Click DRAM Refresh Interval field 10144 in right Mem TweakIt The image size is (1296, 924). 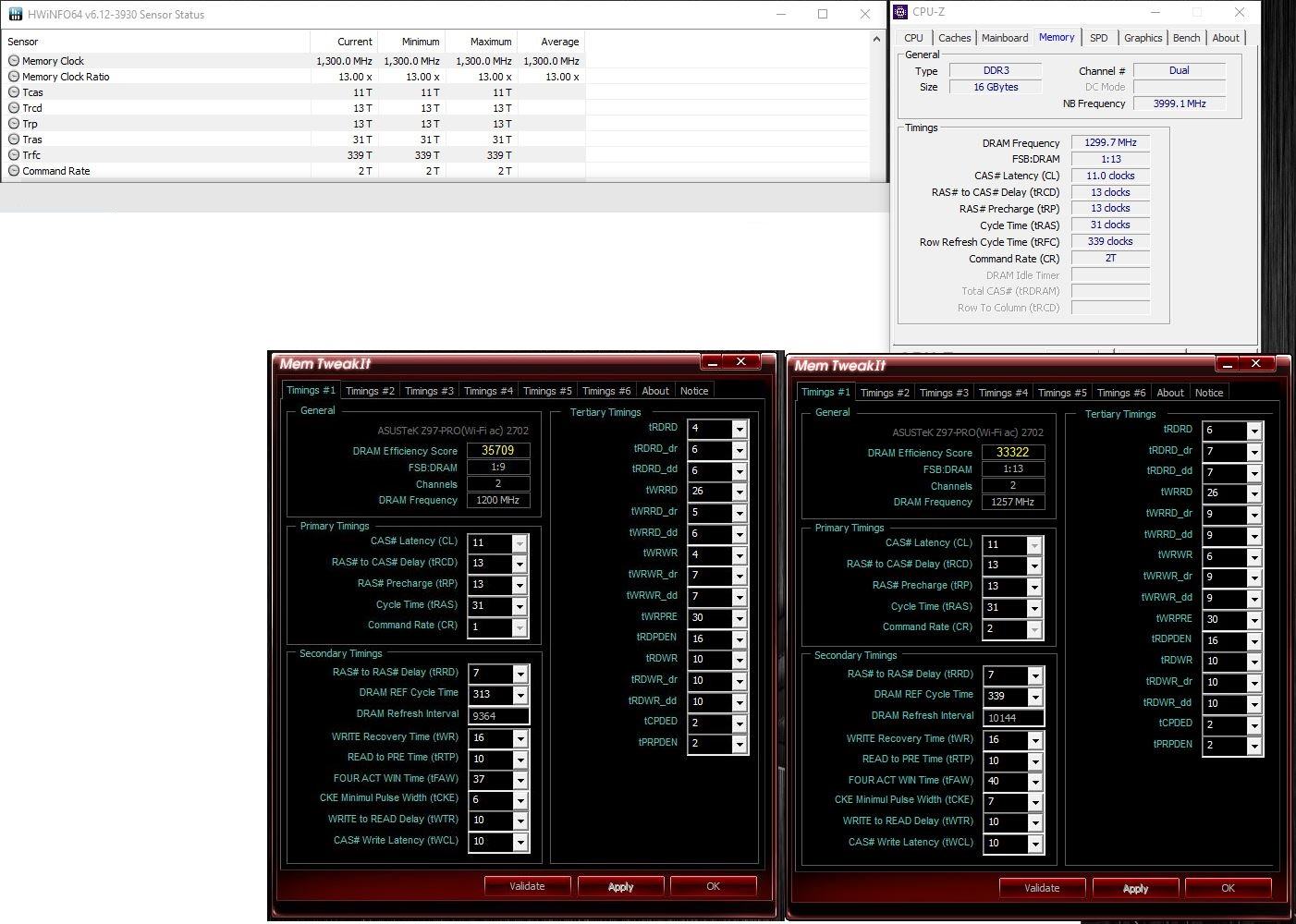[x=1013, y=718]
